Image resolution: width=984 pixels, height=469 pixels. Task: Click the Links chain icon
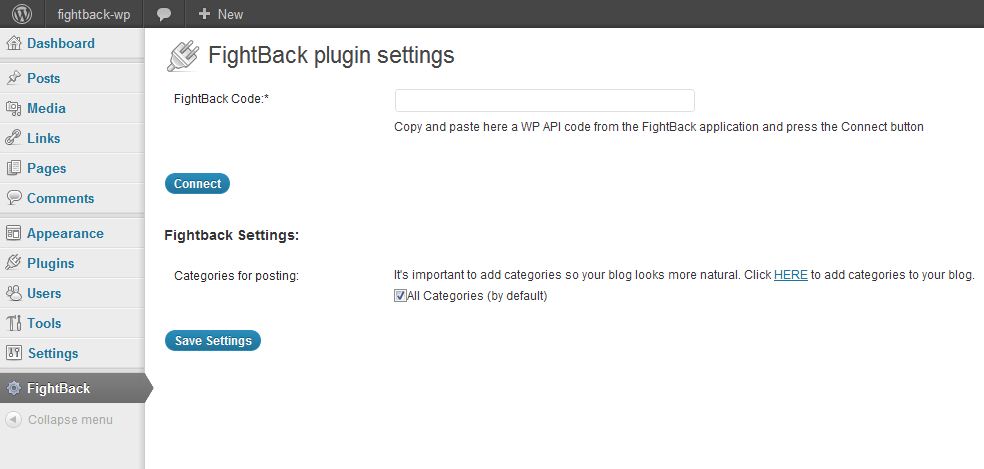(x=13, y=138)
